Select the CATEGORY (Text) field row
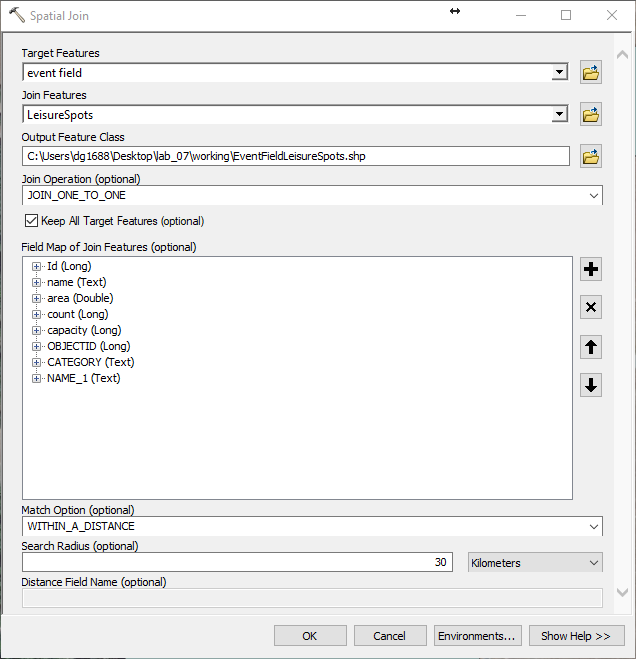The width and height of the screenshot is (636, 659). click(x=90, y=362)
